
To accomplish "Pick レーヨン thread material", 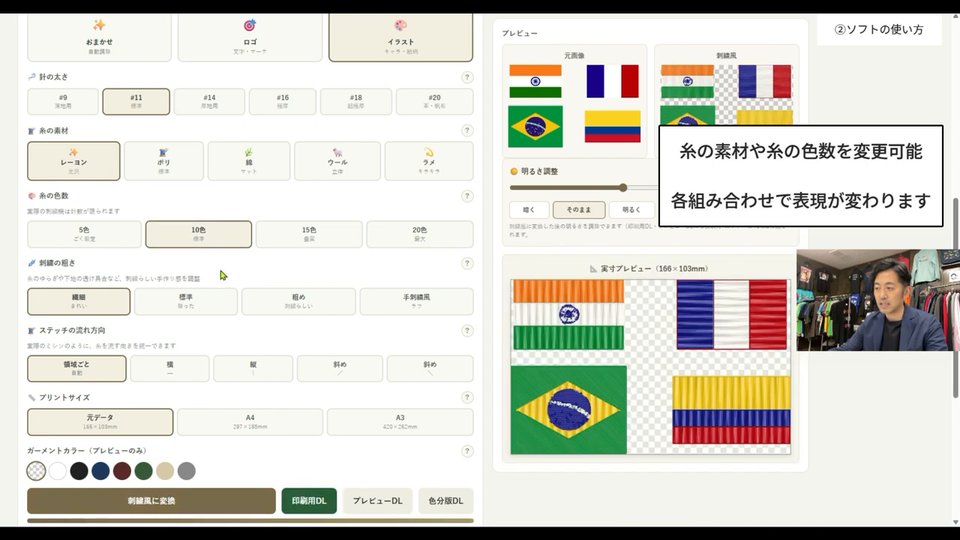I will click(x=73, y=161).
